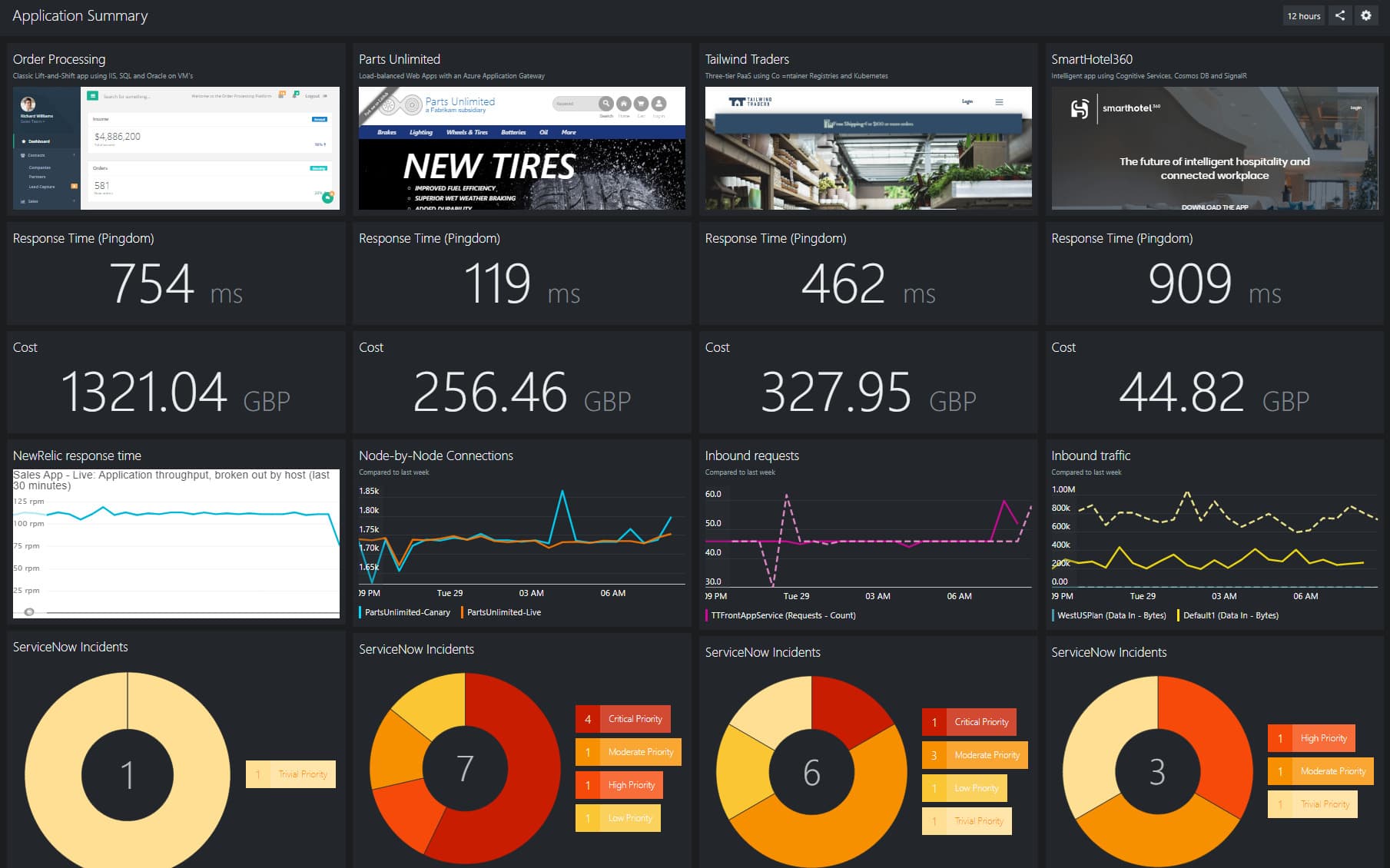Click Moderate Priority legend in SmartHotel360 incidents

[1321, 771]
